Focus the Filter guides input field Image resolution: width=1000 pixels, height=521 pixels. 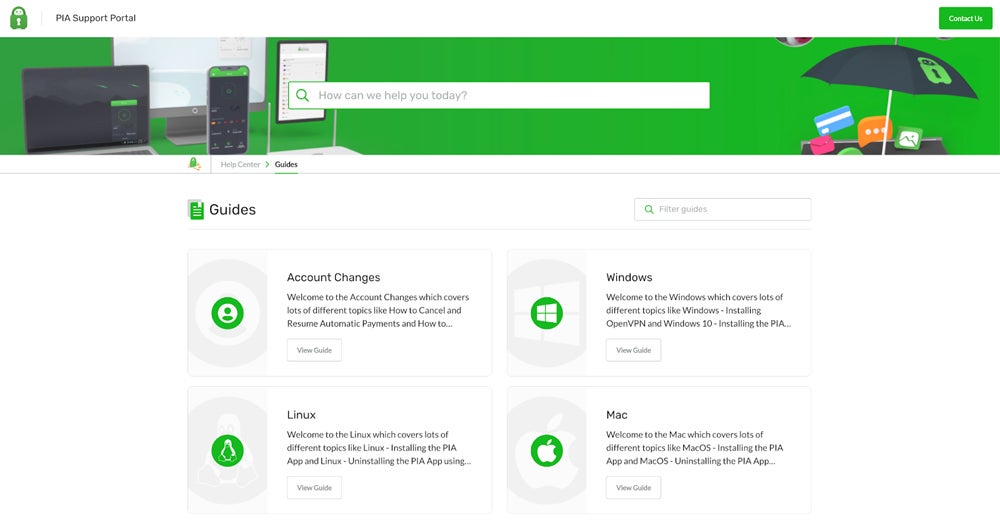[x=723, y=209]
